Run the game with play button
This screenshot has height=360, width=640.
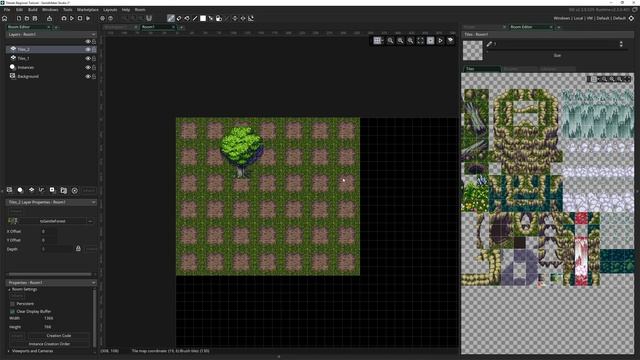coord(72,18)
